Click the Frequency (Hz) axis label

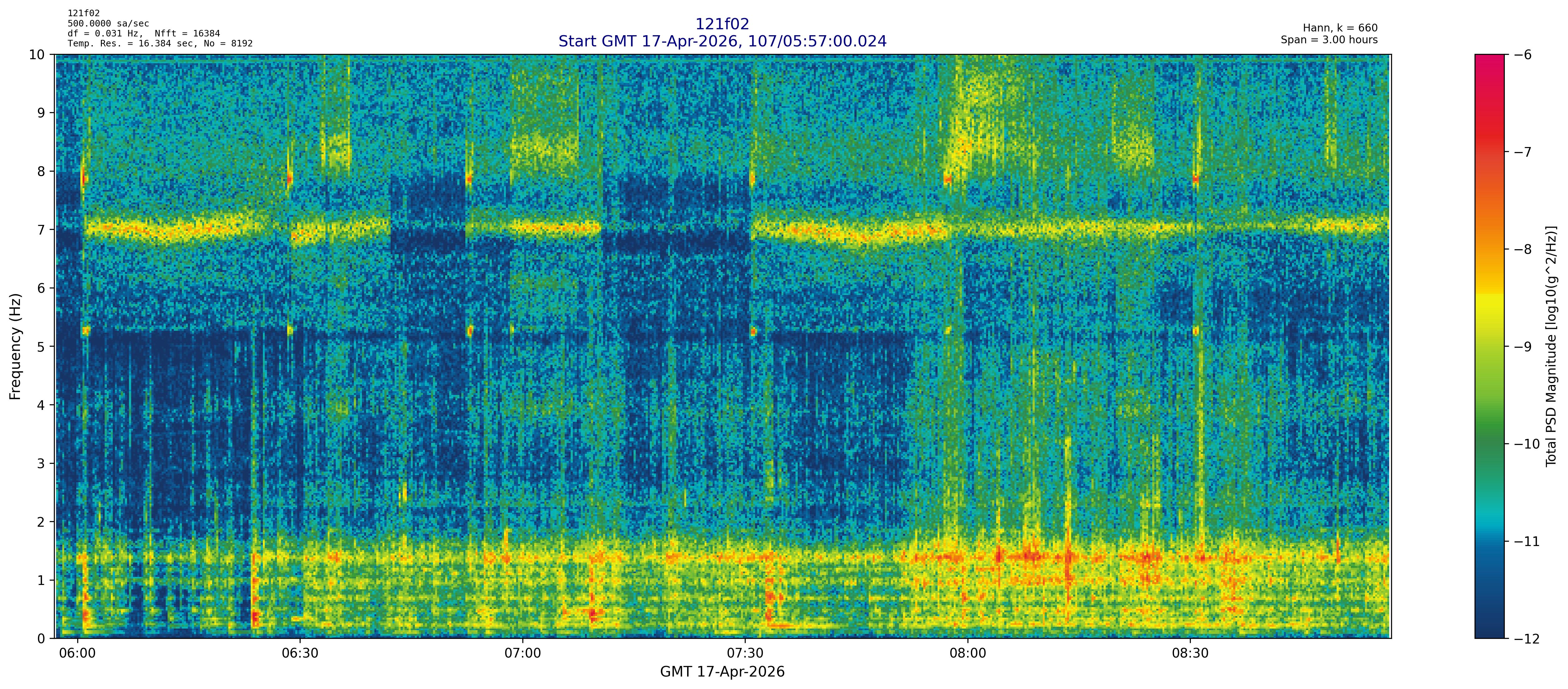click(15, 346)
